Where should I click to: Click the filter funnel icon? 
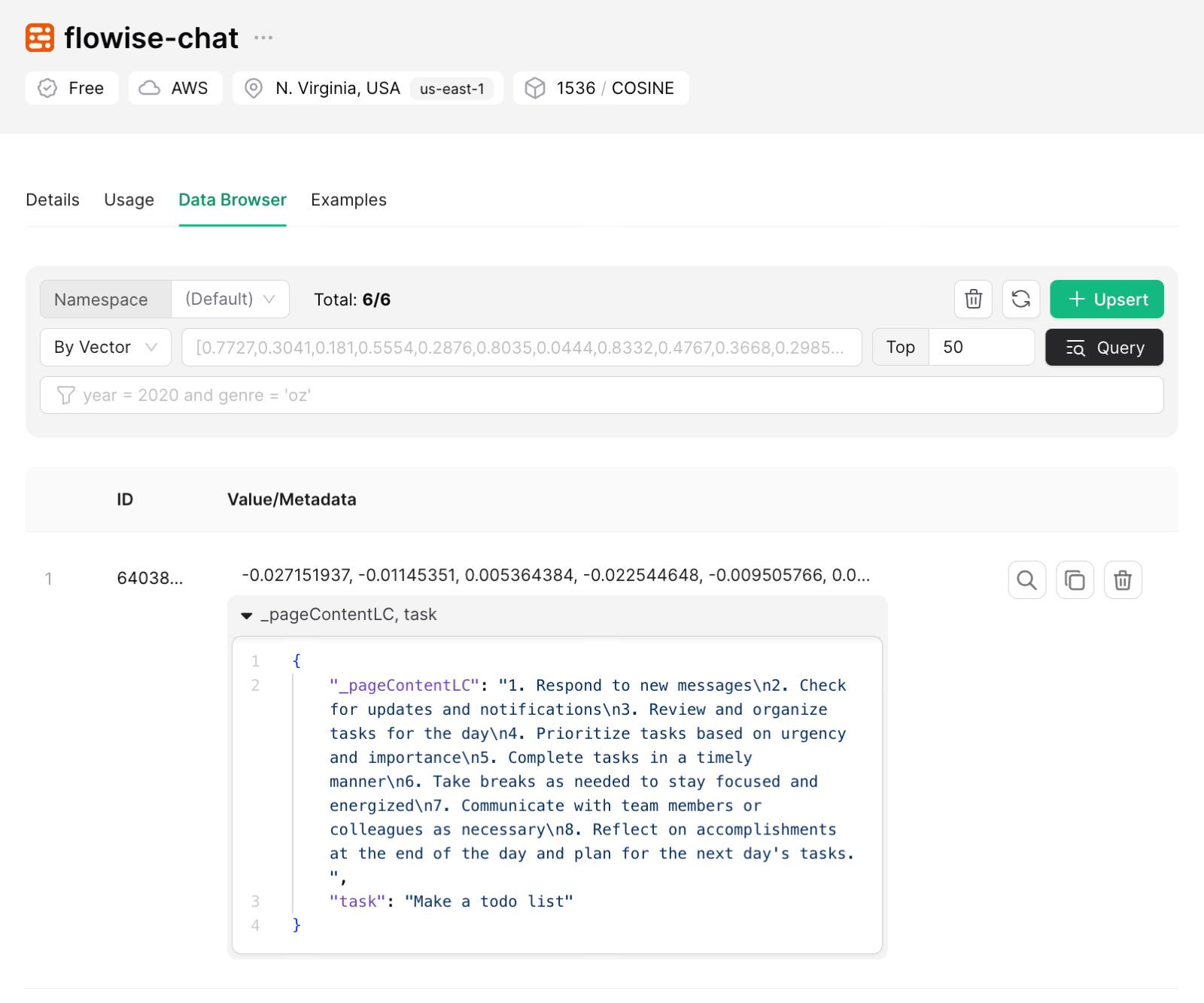[x=66, y=395]
